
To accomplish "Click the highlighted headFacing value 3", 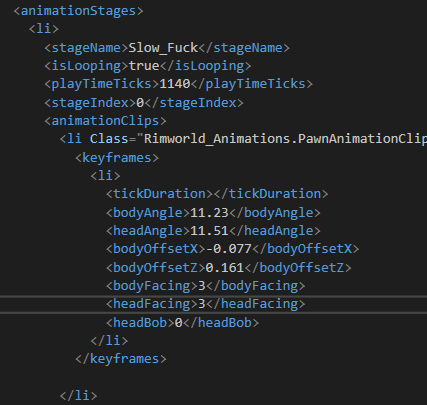I will (202, 304).
